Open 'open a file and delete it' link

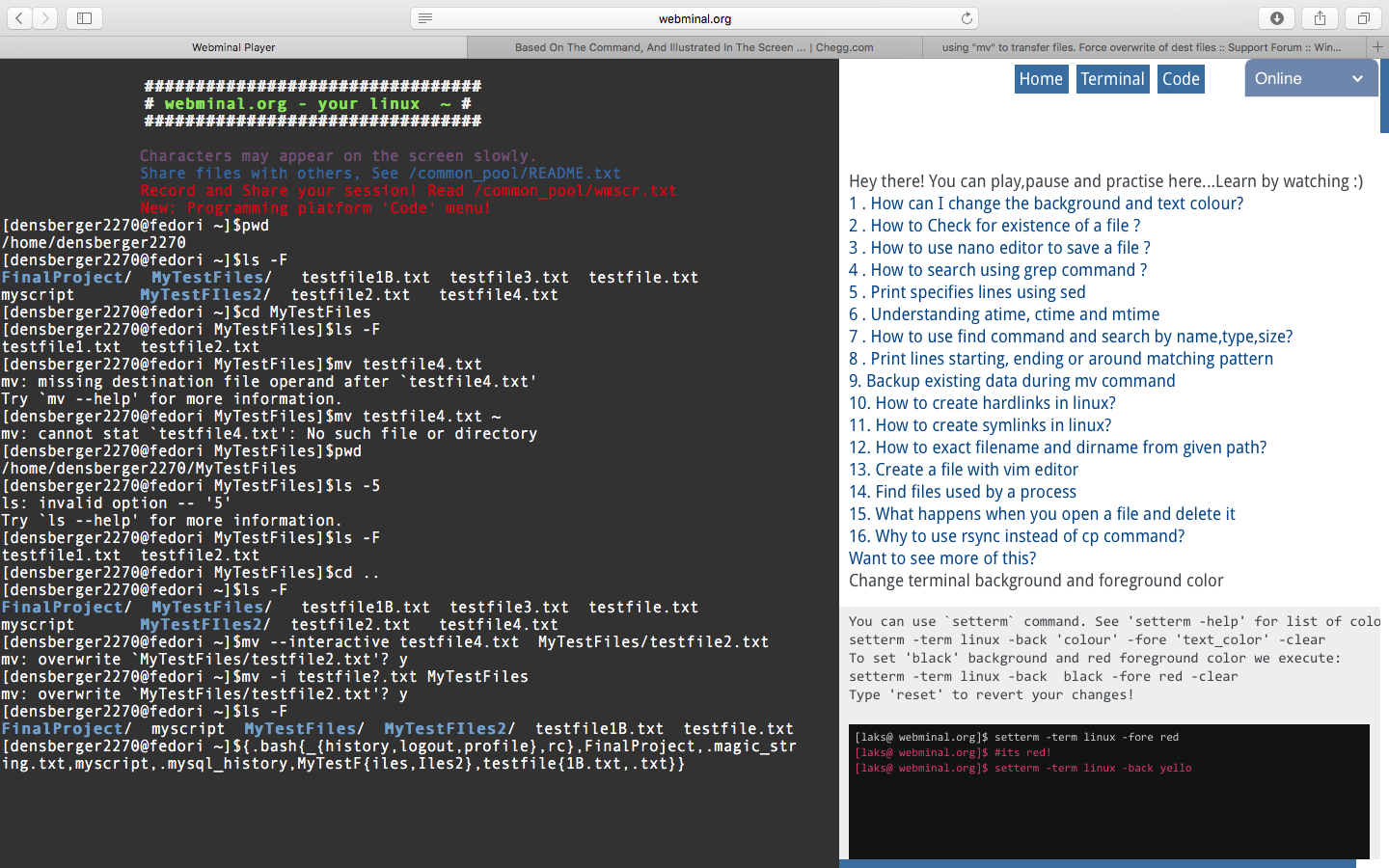point(1042,514)
